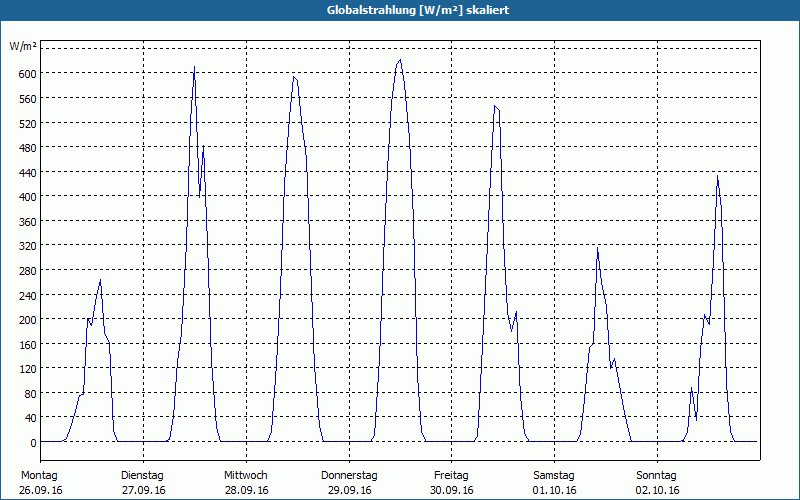Click the 'Donnerstag' day label
Viewport: 800px width, 500px height.
tap(349, 476)
